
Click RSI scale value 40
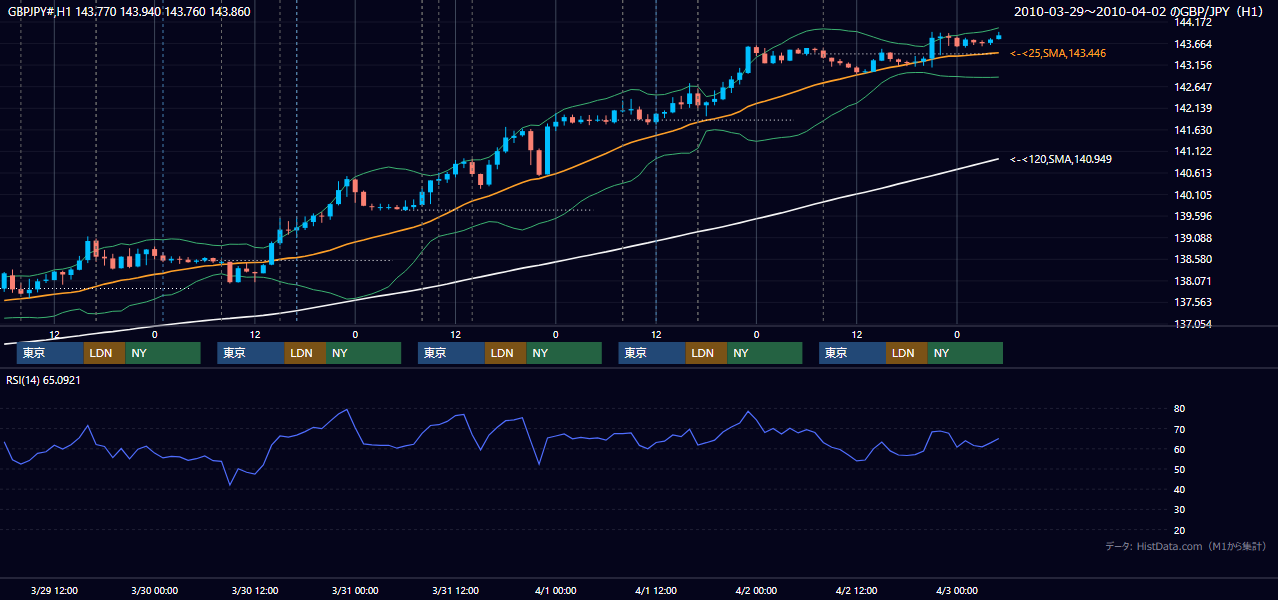[x=1179, y=489]
